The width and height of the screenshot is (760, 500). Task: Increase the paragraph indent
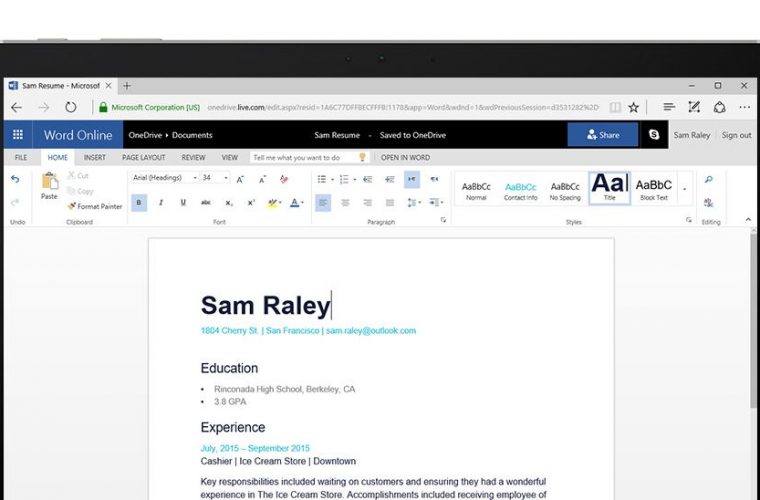[390, 179]
